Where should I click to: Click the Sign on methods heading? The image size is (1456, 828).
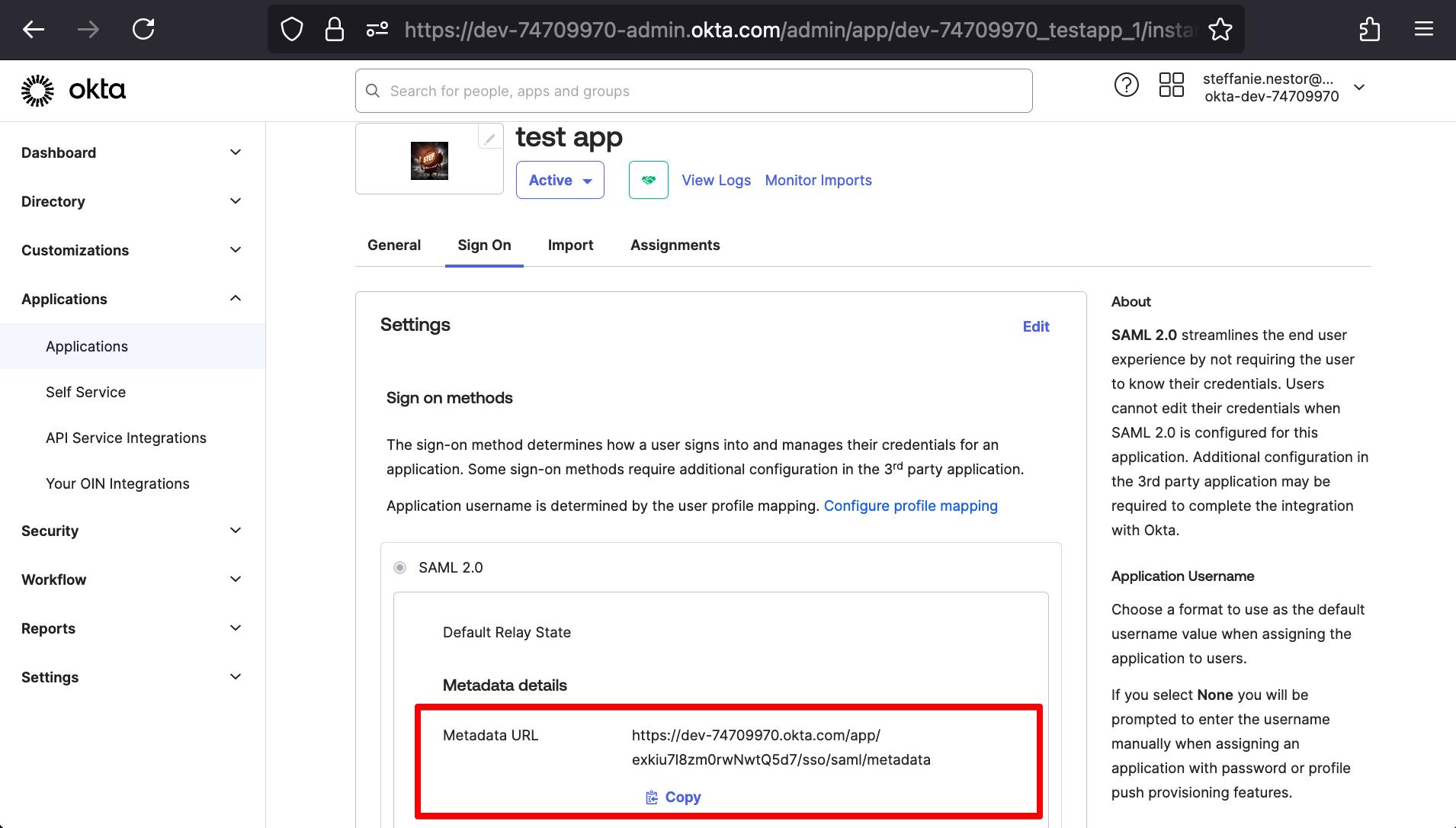pyautogui.click(x=449, y=398)
